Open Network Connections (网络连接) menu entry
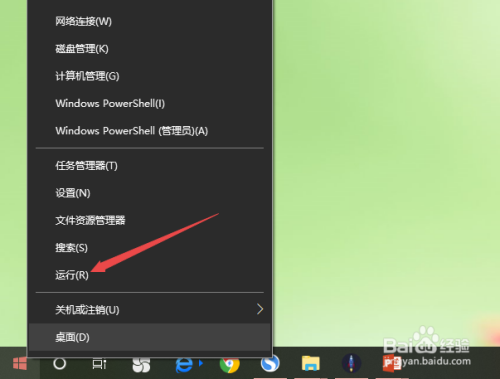Screen dimensions: 500x379 [150, 22]
